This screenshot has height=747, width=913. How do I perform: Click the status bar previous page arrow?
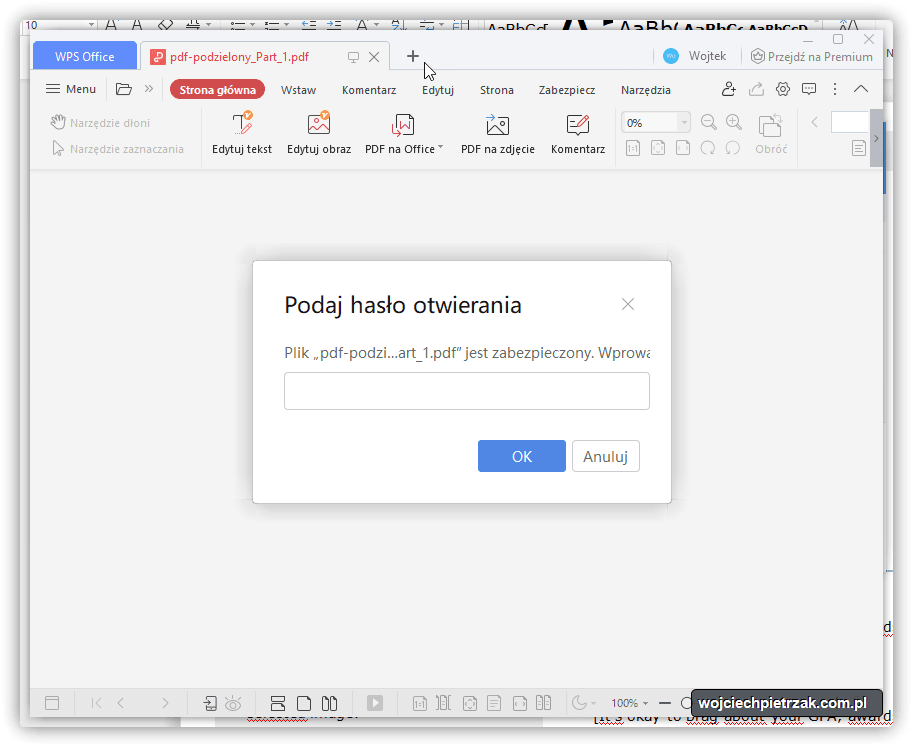coord(121,703)
